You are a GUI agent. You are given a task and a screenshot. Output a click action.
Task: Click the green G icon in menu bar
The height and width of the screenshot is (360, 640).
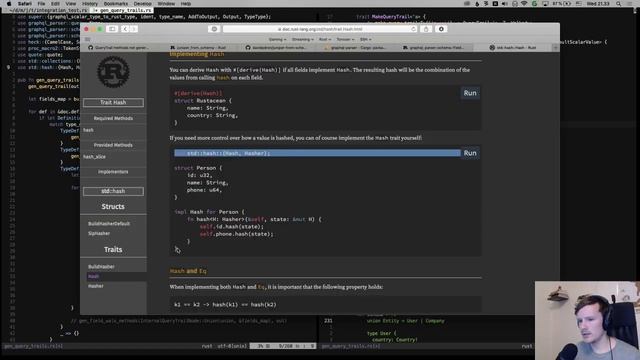[x=534, y=4]
